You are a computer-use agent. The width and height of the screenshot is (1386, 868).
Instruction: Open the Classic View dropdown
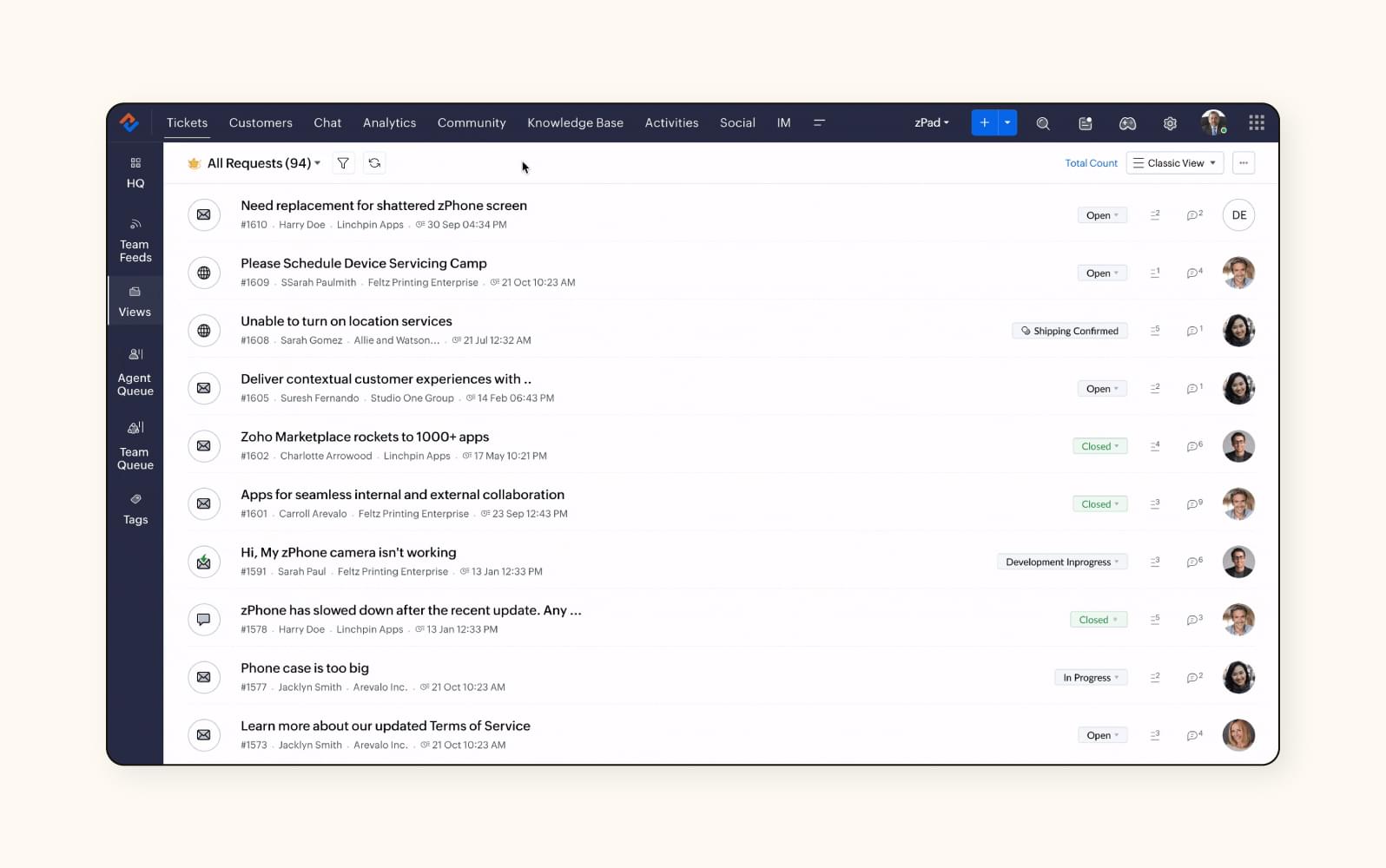click(1174, 163)
